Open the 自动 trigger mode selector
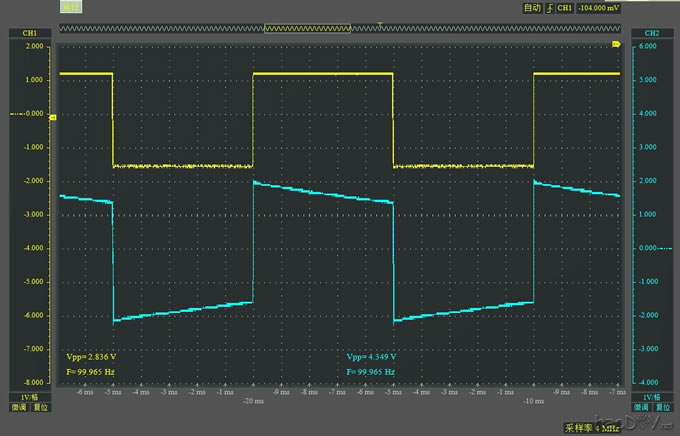The image size is (680, 436). coord(531,8)
